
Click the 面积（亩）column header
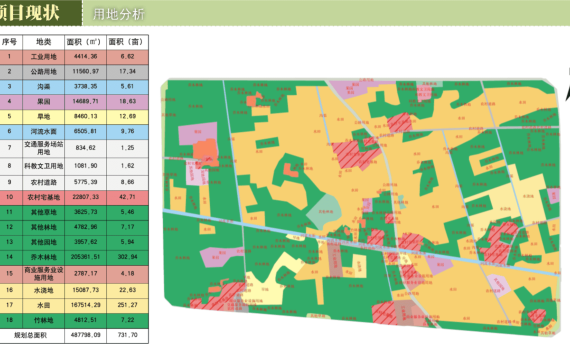128,42
